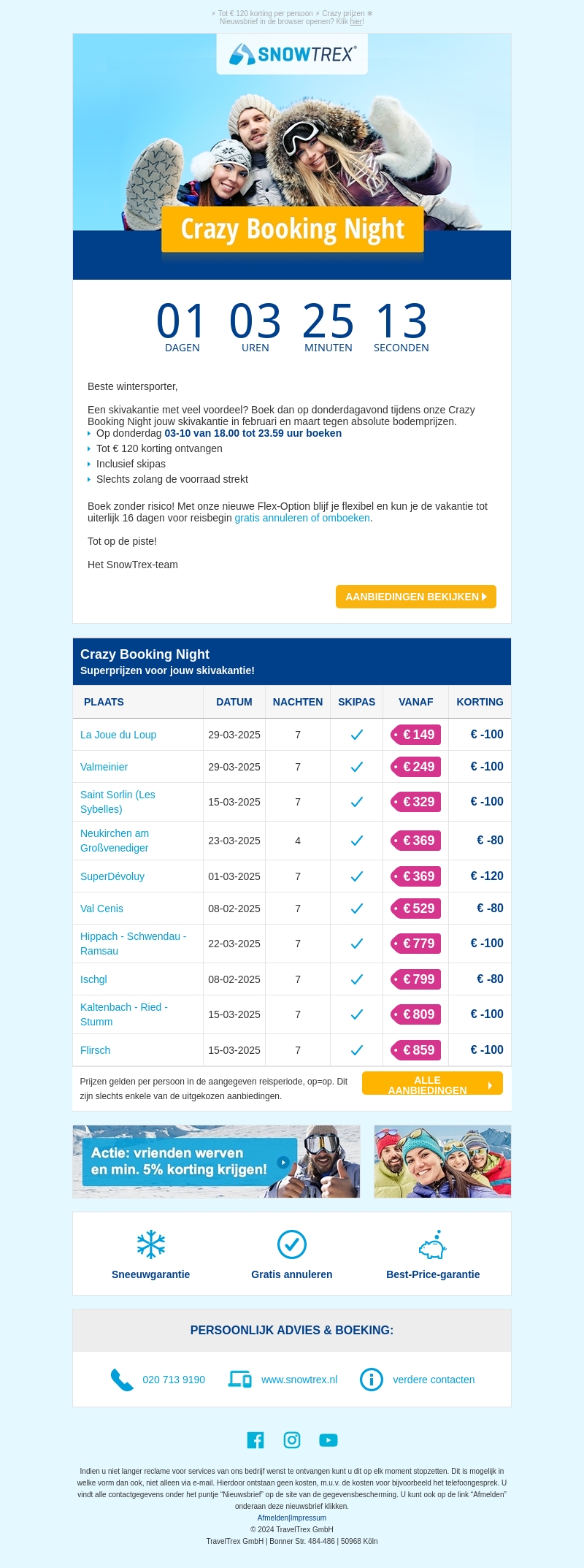
Task: Select the Ischgl destination link
Action: [x=93, y=979]
